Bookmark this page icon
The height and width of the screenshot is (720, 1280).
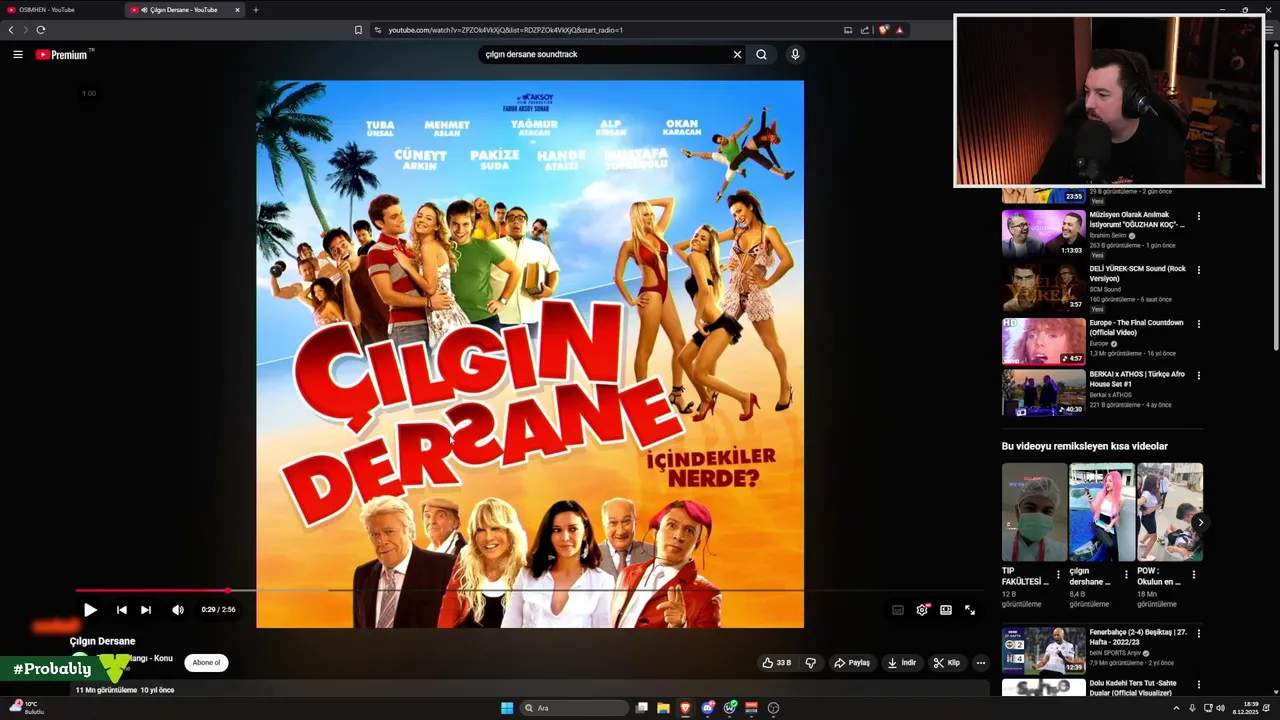point(358,30)
